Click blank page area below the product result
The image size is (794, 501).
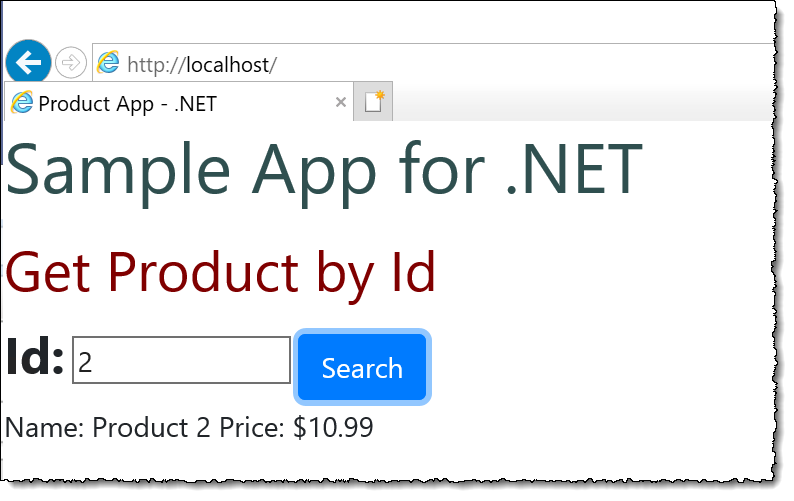385,461
